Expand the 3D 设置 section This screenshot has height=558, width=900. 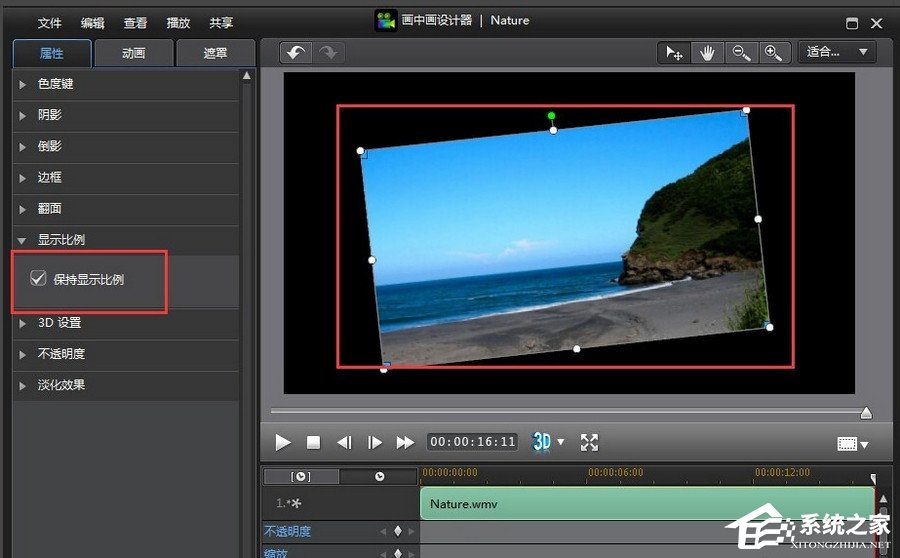(59, 323)
